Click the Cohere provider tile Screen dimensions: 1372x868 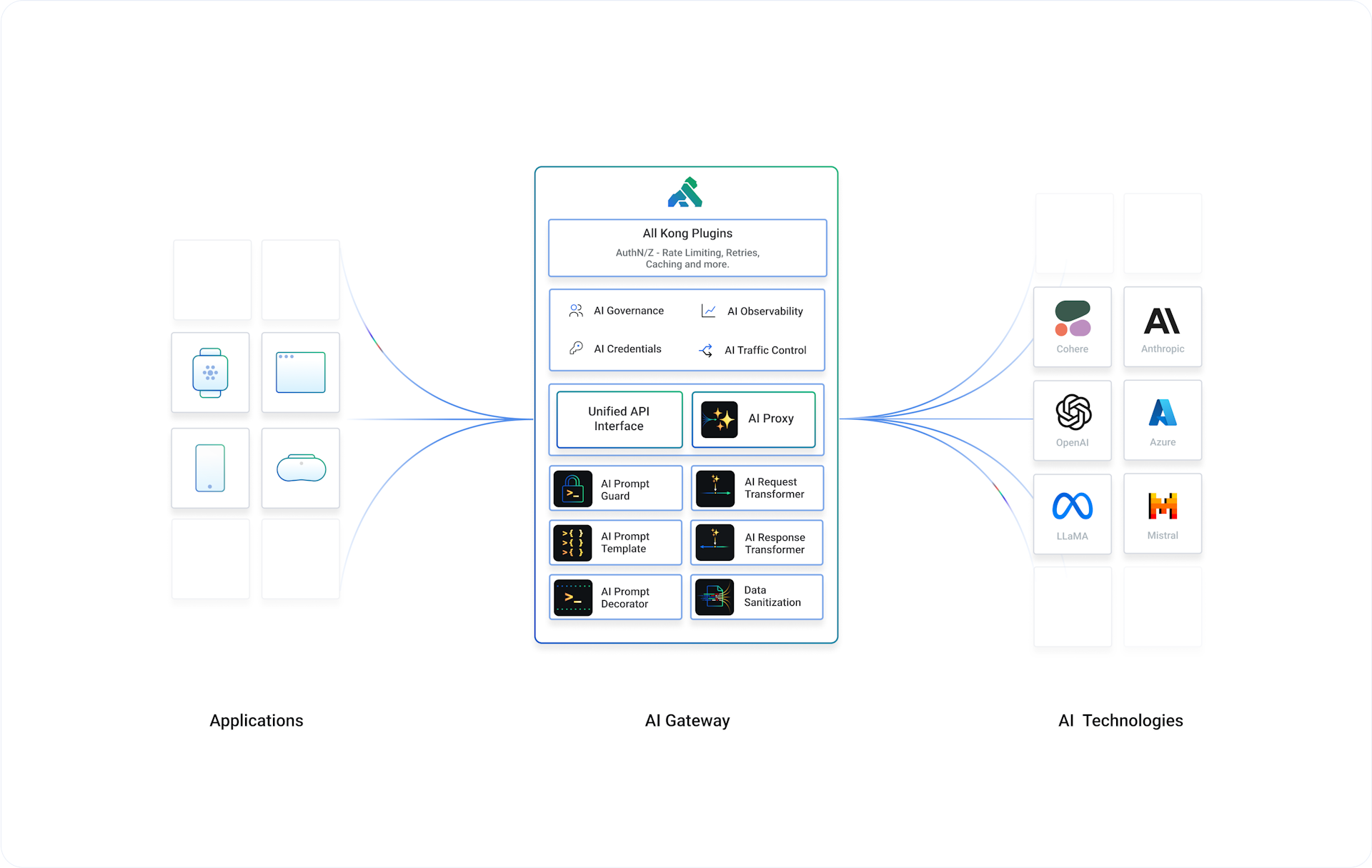pyautogui.click(x=1072, y=326)
